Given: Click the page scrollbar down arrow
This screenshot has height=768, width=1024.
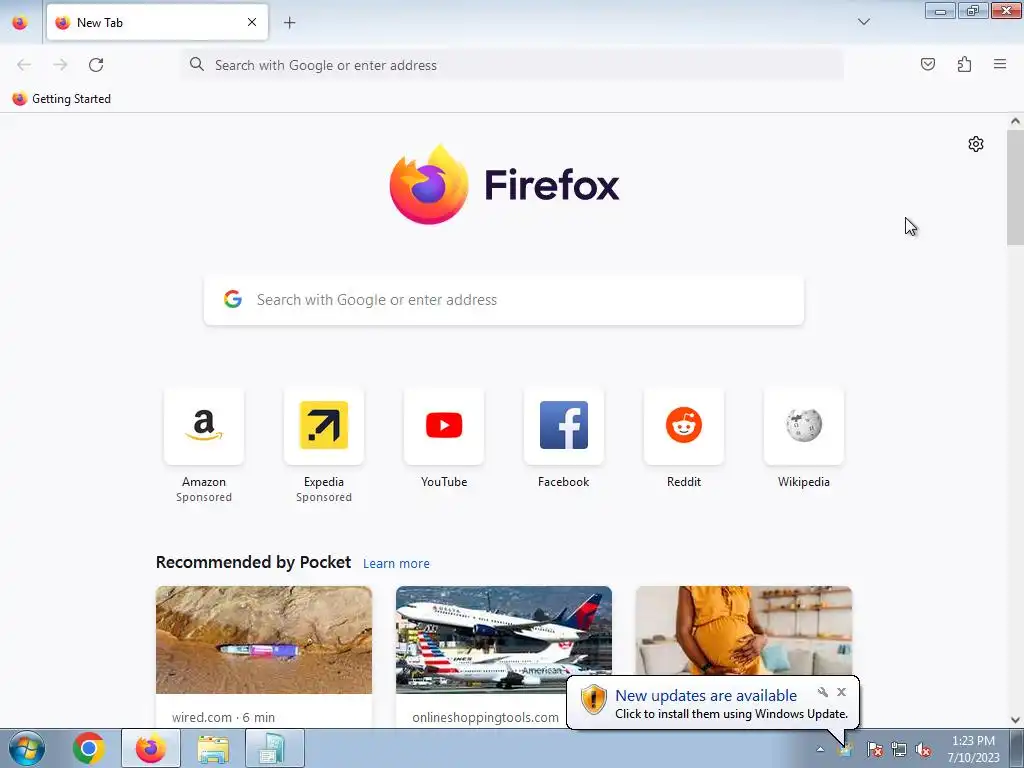Looking at the screenshot, I should pyautogui.click(x=1015, y=720).
